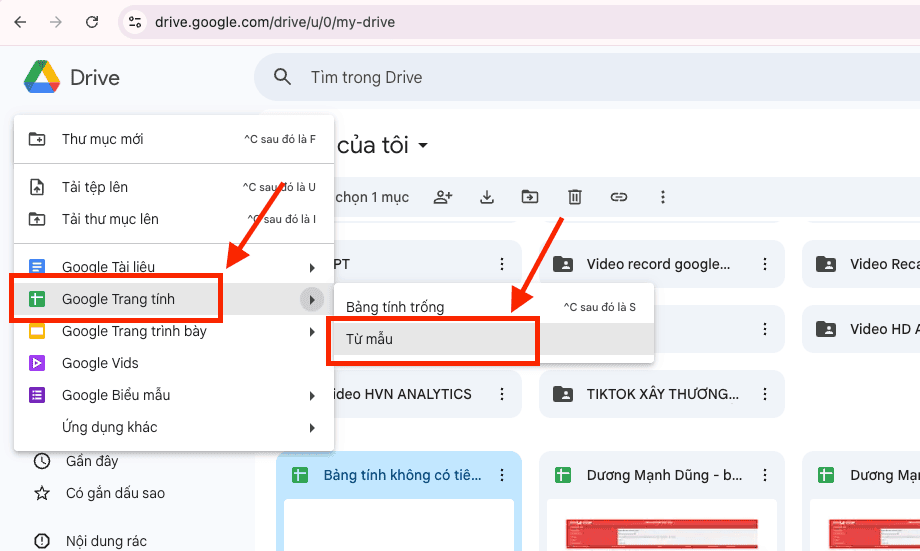Expand Google Biểu mẫu submenu arrow

click(312, 395)
